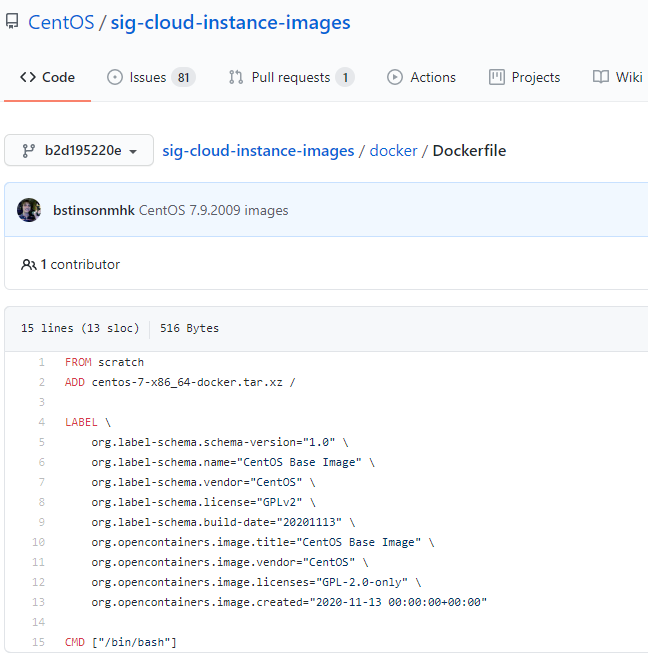The width and height of the screenshot is (648, 663).
Task: Click the git branch icon
Action: coord(28,151)
